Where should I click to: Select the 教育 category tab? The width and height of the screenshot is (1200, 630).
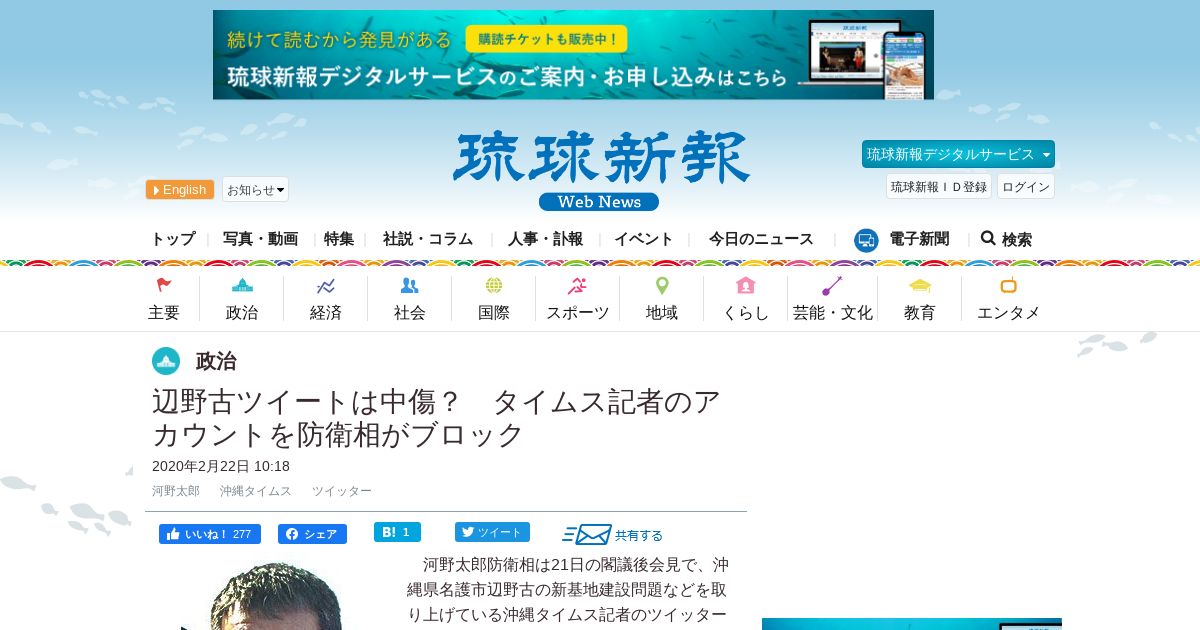pos(920,313)
